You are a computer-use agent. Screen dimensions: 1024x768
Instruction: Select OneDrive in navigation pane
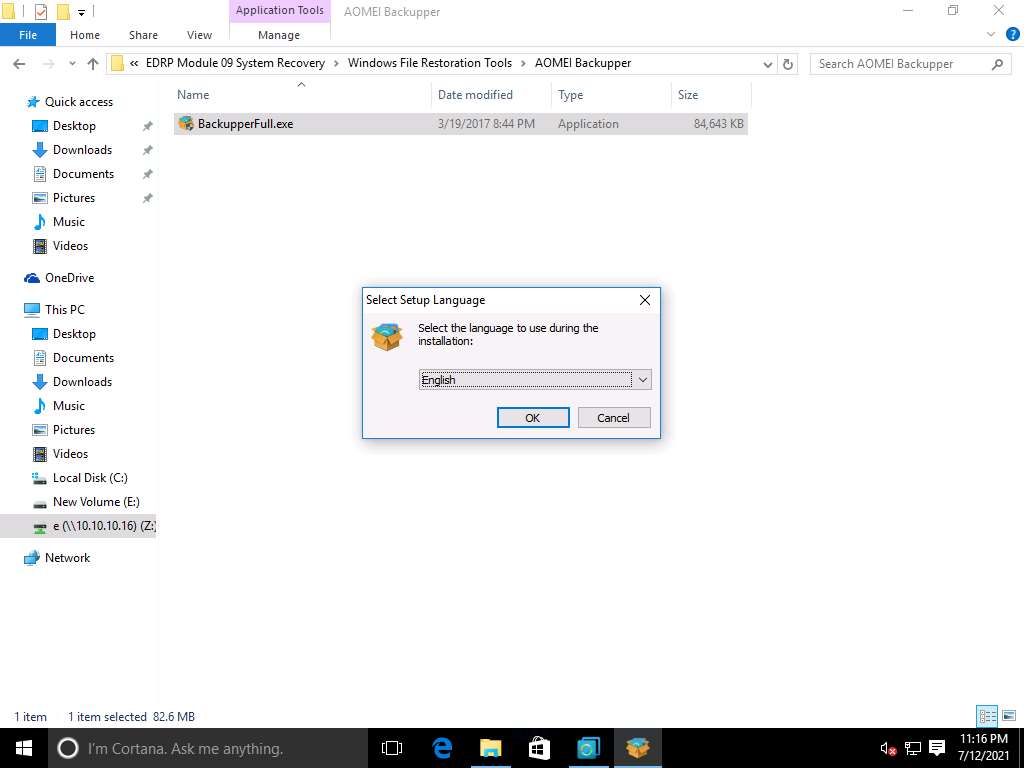69,278
